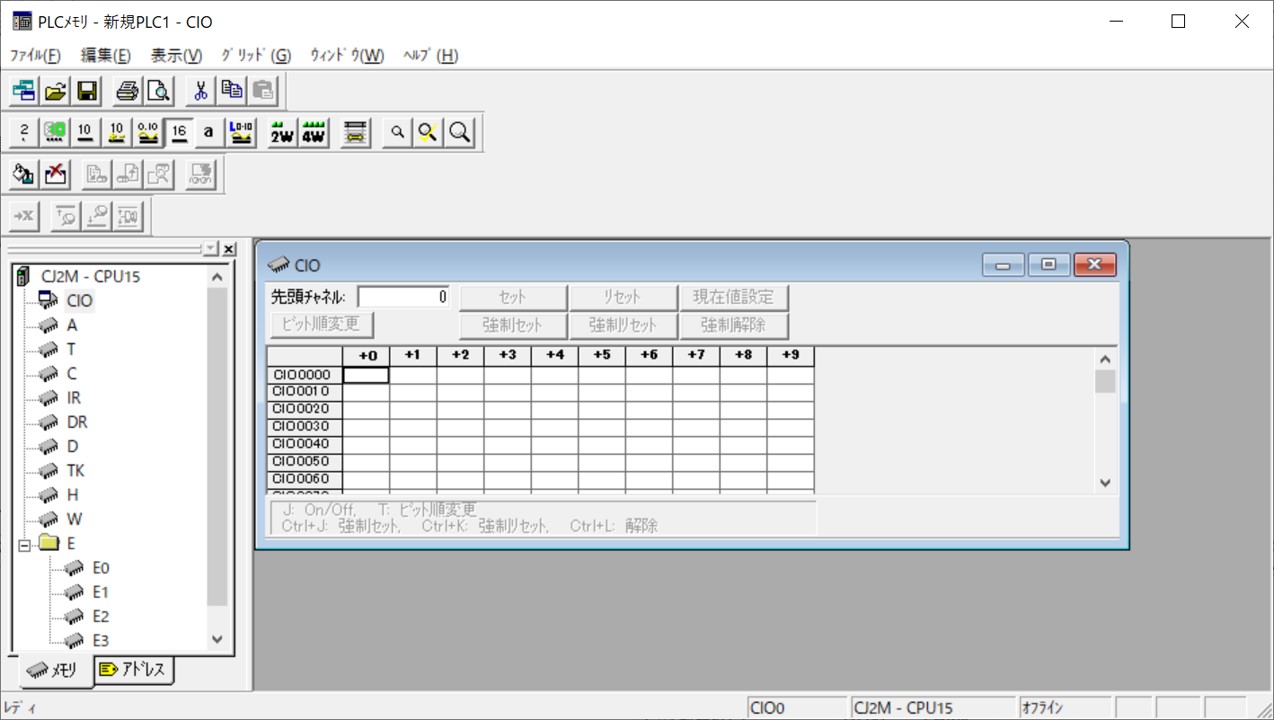Click the save icon in the toolbar
Image resolution: width=1274 pixels, height=720 pixels.
pyautogui.click(x=89, y=90)
